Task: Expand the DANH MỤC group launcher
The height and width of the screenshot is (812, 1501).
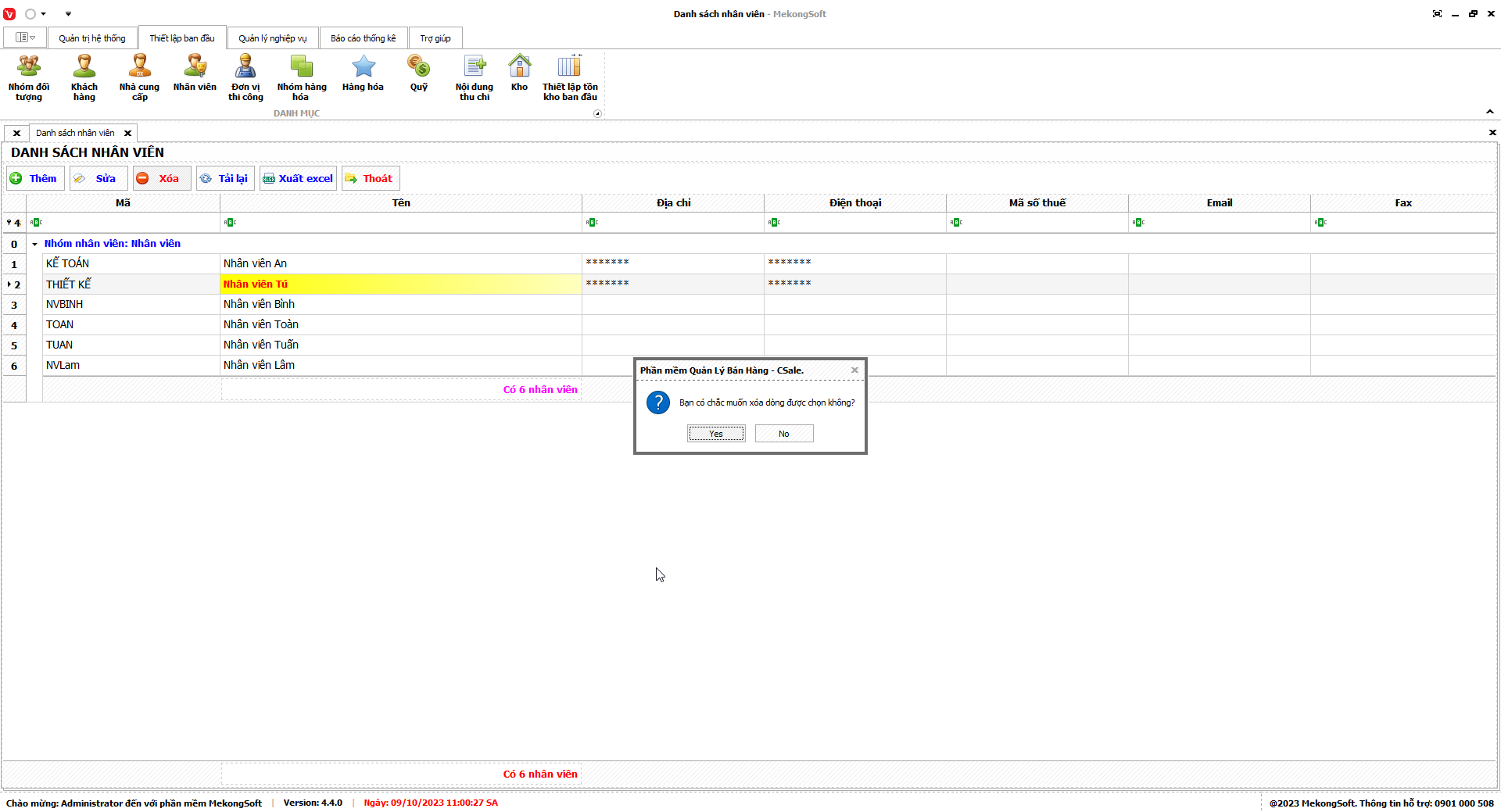Action: pyautogui.click(x=597, y=114)
